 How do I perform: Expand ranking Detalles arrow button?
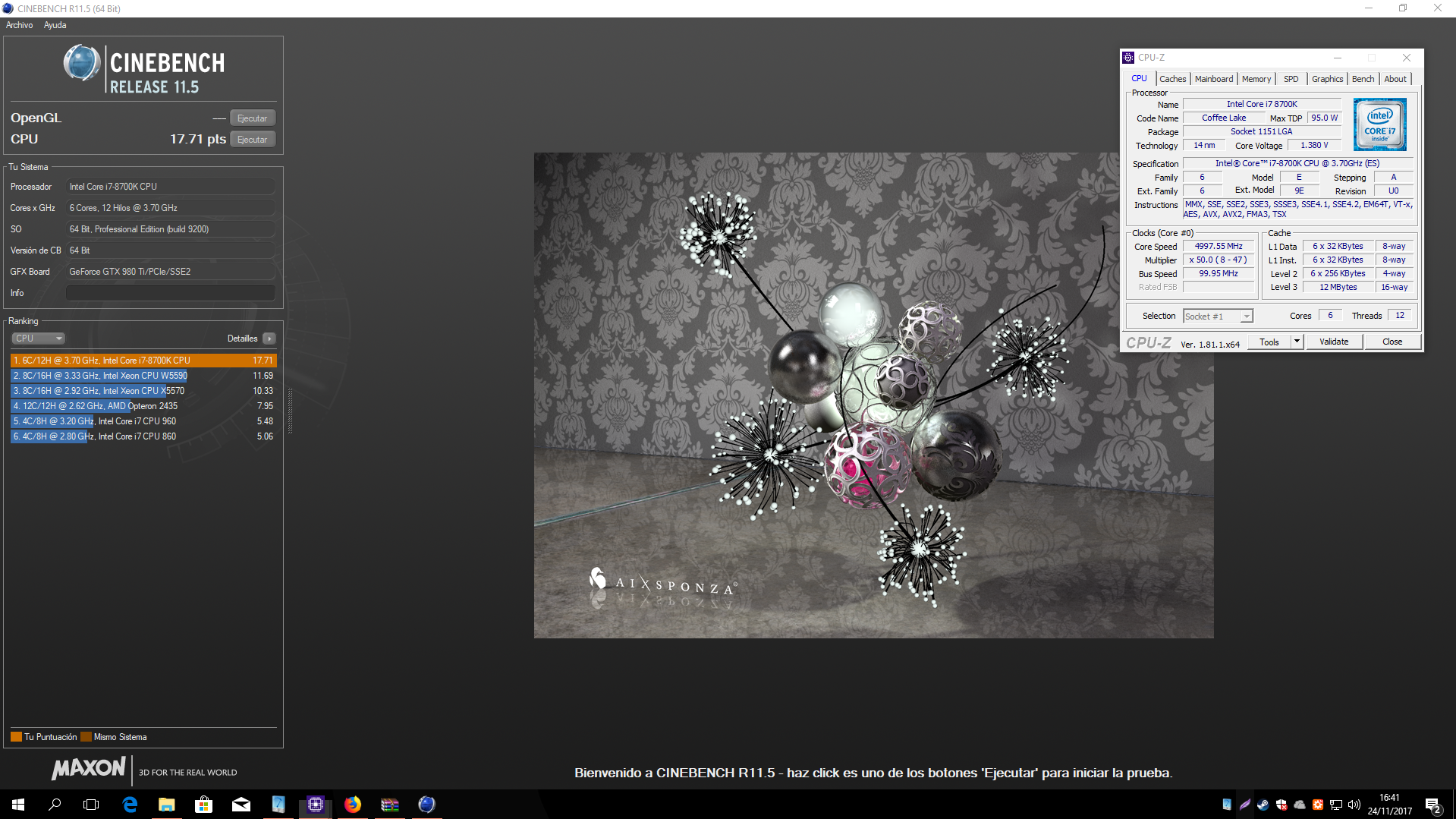pyautogui.click(x=269, y=339)
